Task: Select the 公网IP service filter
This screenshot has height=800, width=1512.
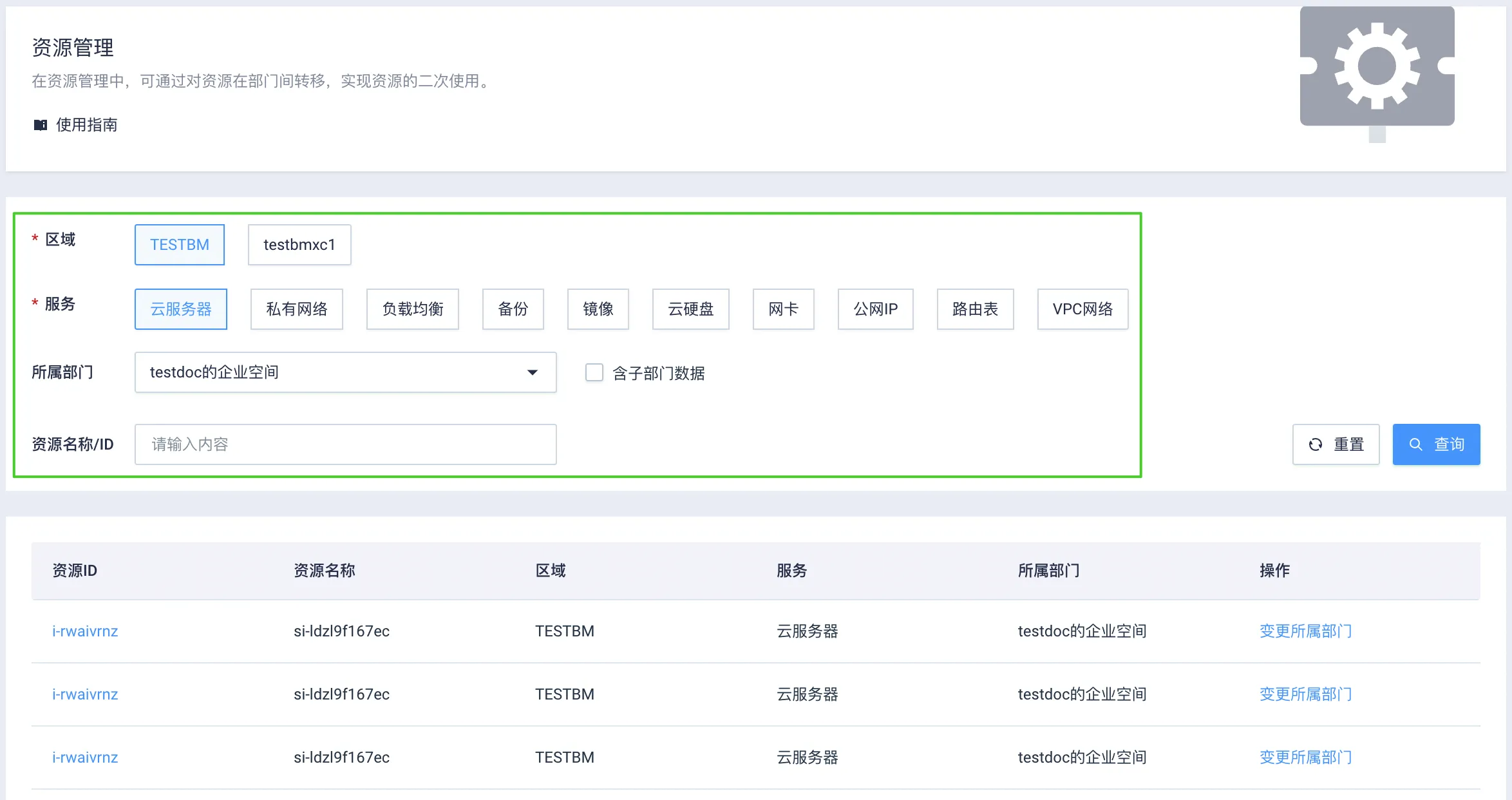Action: (875, 309)
